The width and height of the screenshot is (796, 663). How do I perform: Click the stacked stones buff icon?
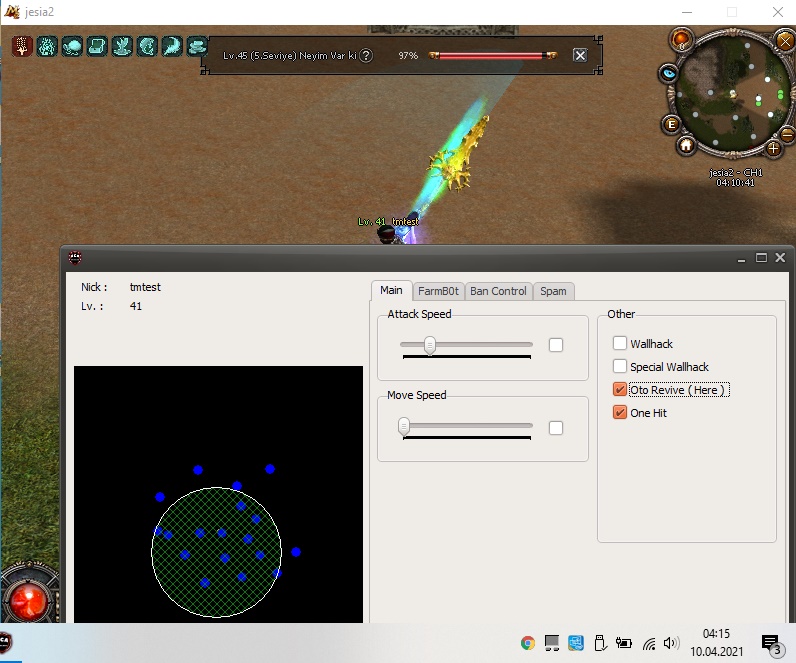coord(197,46)
